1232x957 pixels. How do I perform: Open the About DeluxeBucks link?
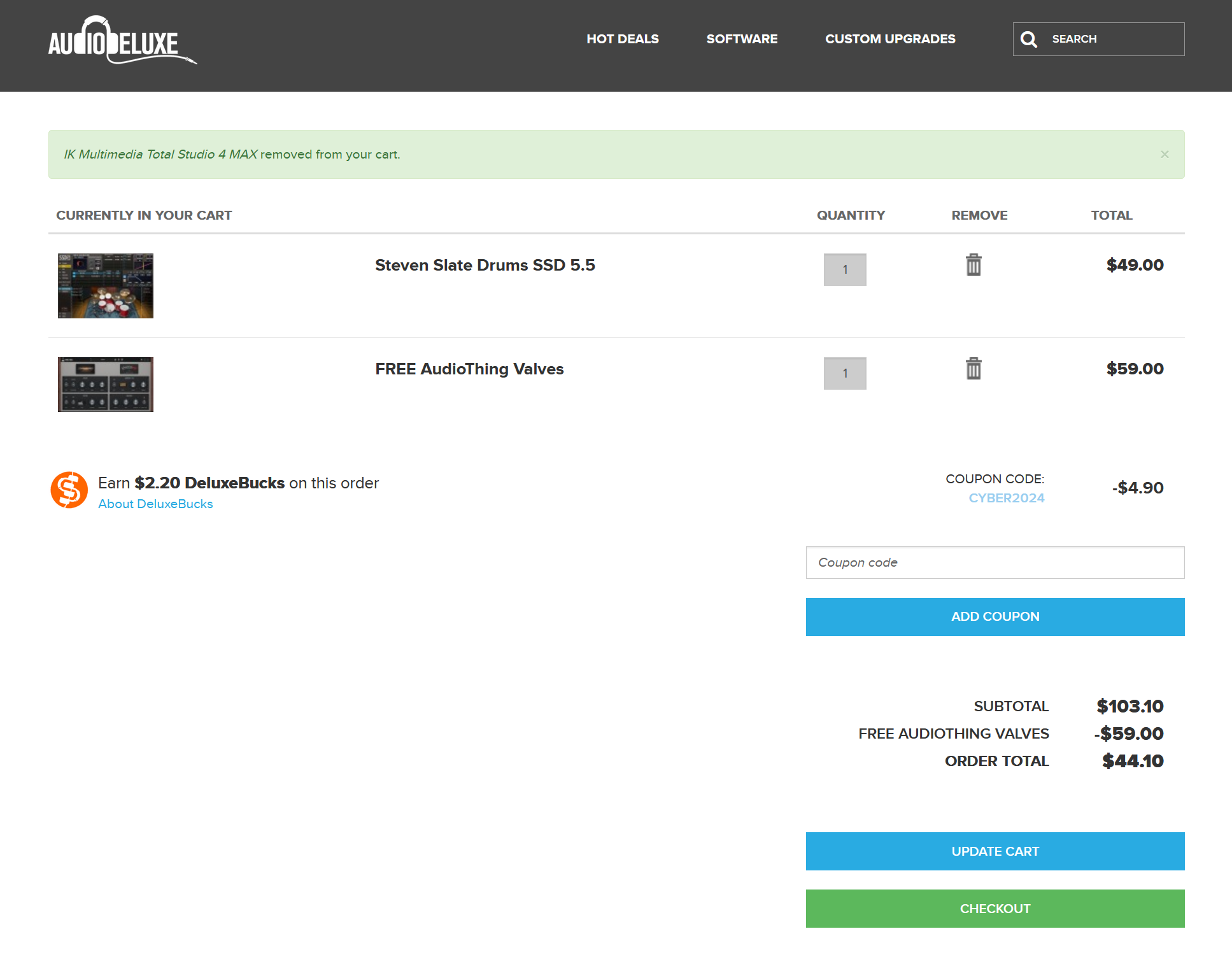[155, 504]
